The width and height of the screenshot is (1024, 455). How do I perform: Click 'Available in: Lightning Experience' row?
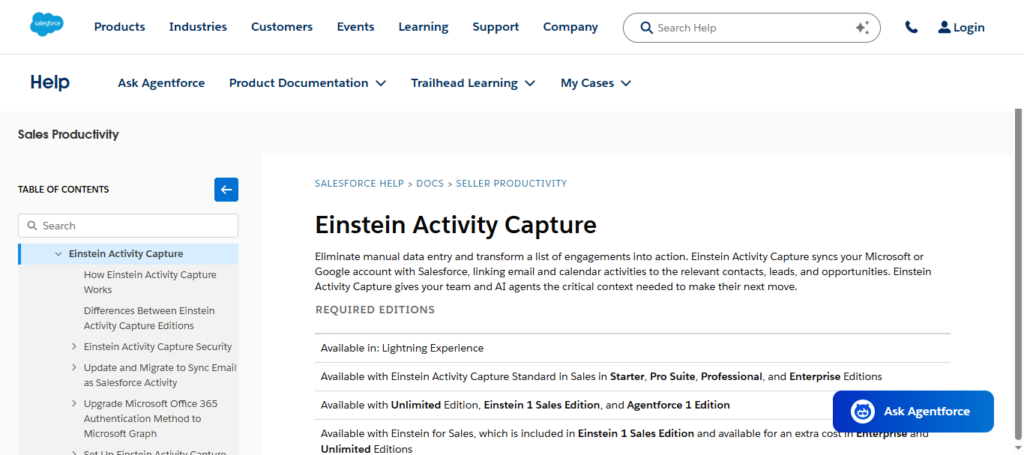632,348
